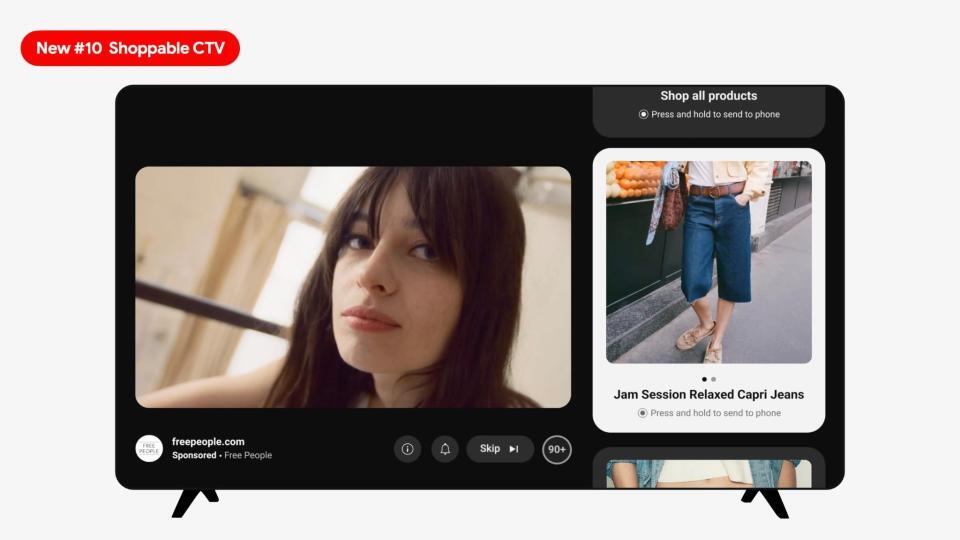Click the second carousel dot indicator

(713, 379)
